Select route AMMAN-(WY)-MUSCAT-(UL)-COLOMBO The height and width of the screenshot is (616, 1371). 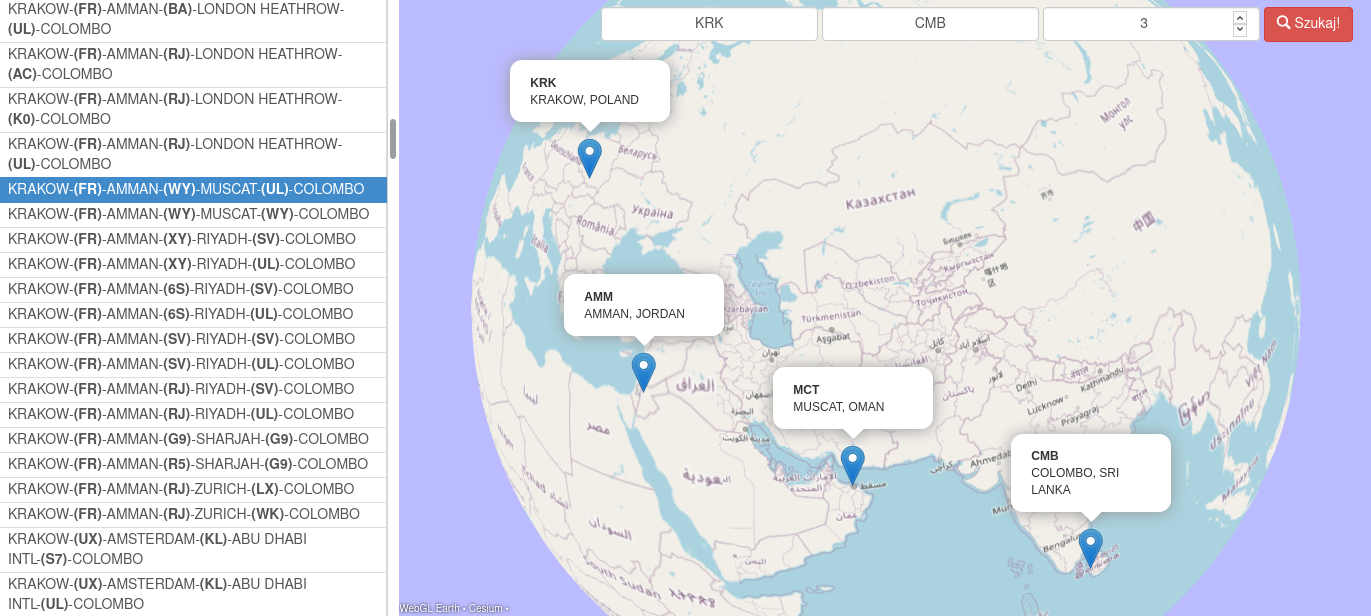click(193, 190)
